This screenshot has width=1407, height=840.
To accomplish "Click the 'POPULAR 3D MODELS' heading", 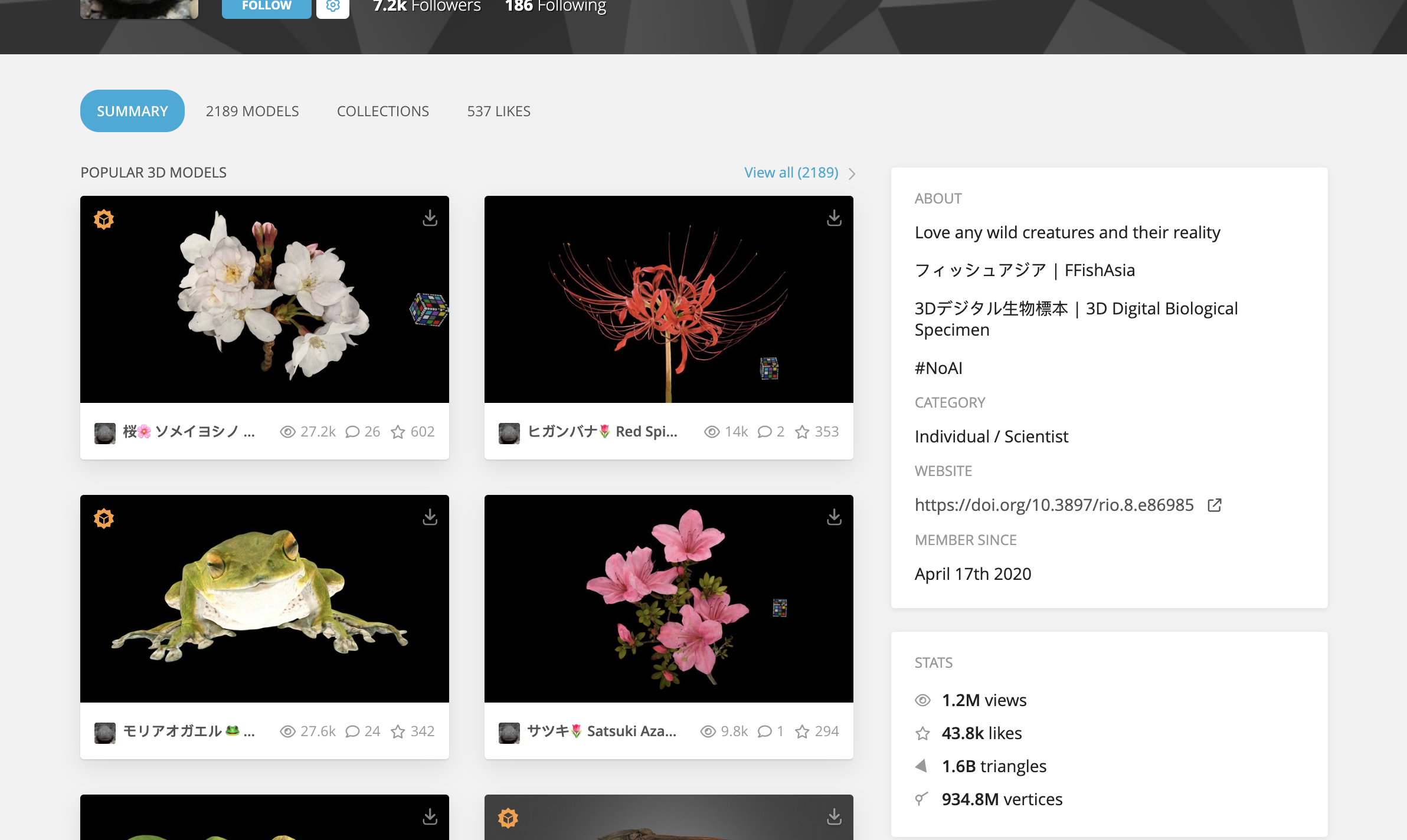I will (x=153, y=172).
